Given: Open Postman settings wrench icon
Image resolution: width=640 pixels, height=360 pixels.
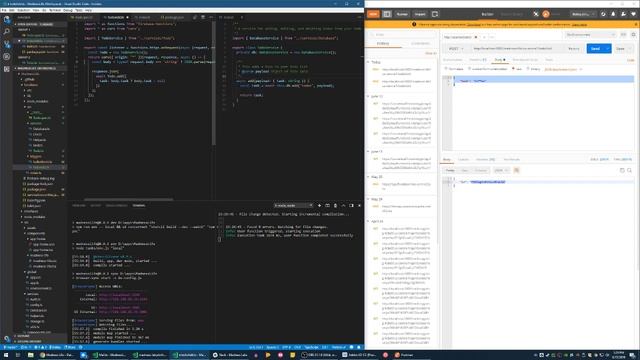Looking at the screenshot, I should (x=623, y=14).
